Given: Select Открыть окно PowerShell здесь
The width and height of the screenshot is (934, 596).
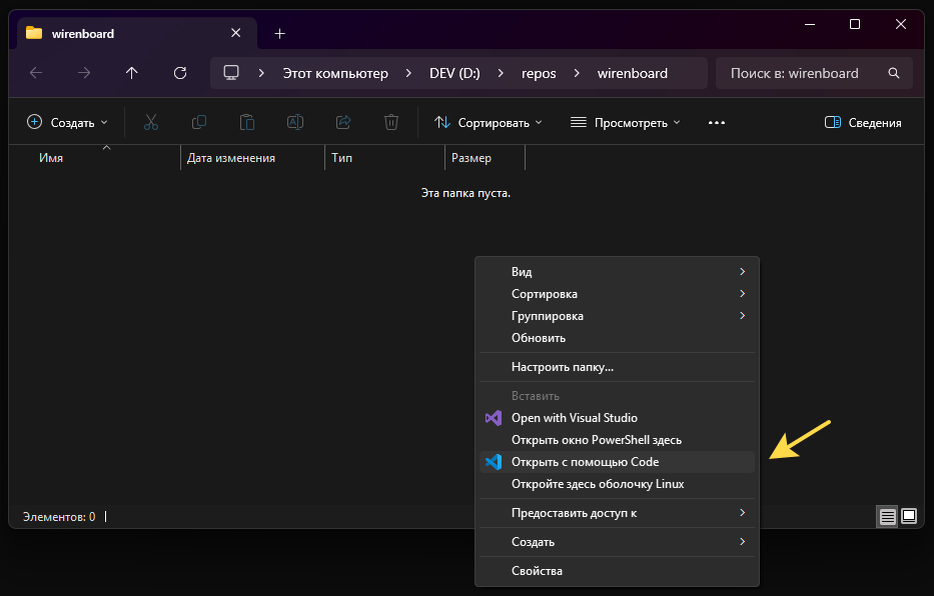Looking at the screenshot, I should 617,440.
